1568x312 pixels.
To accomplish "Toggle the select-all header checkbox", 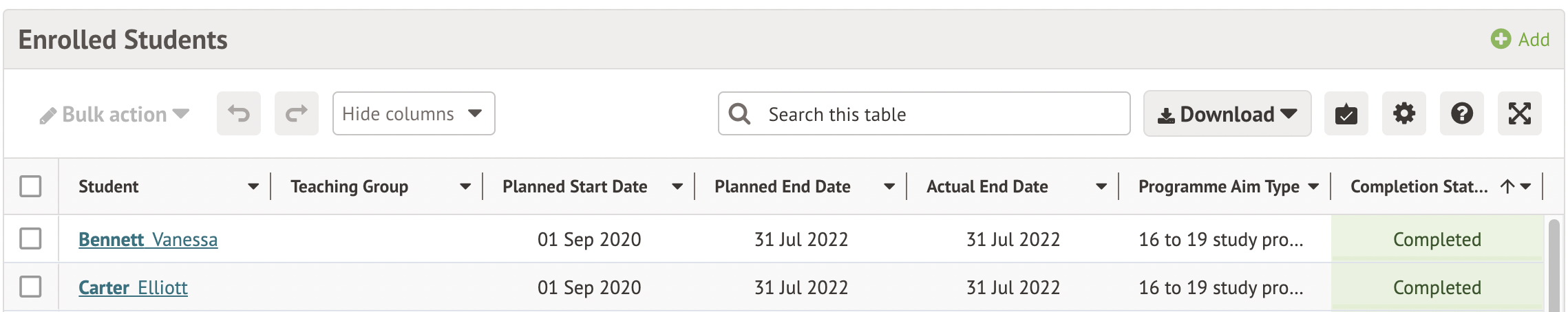I will click(30, 186).
